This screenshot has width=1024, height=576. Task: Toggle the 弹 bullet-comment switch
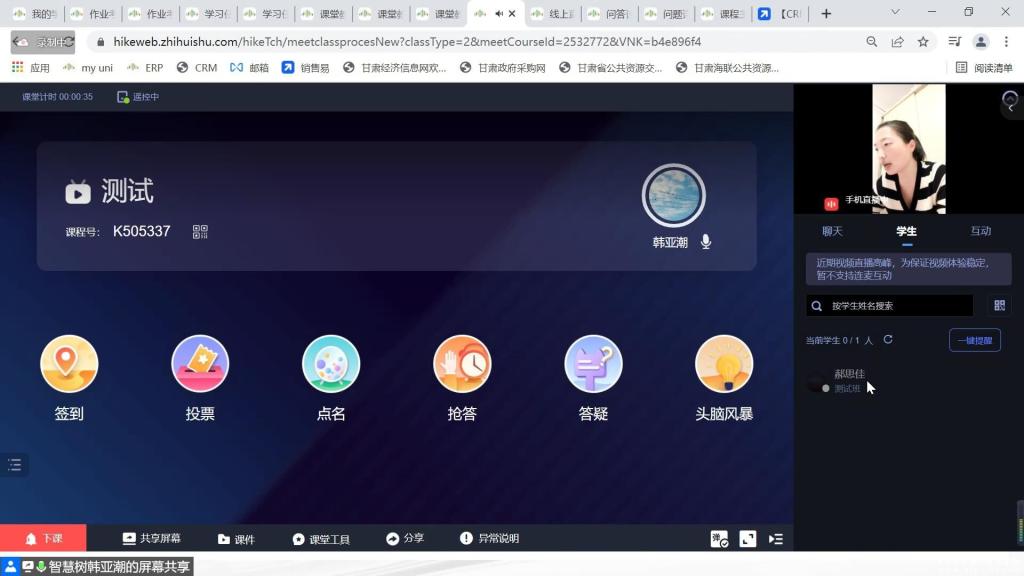click(719, 539)
